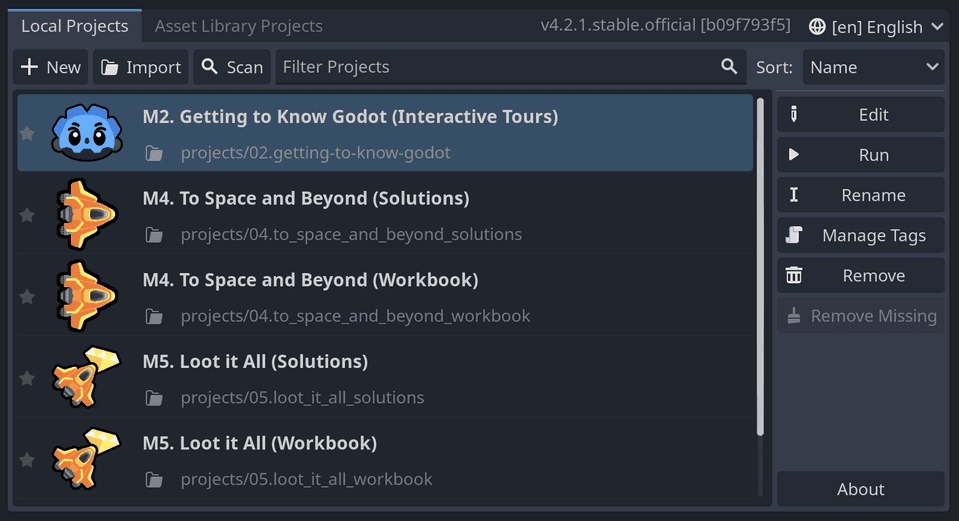Click the trash icon on Remove button
Viewport: 959px width, 521px height.
(x=794, y=275)
